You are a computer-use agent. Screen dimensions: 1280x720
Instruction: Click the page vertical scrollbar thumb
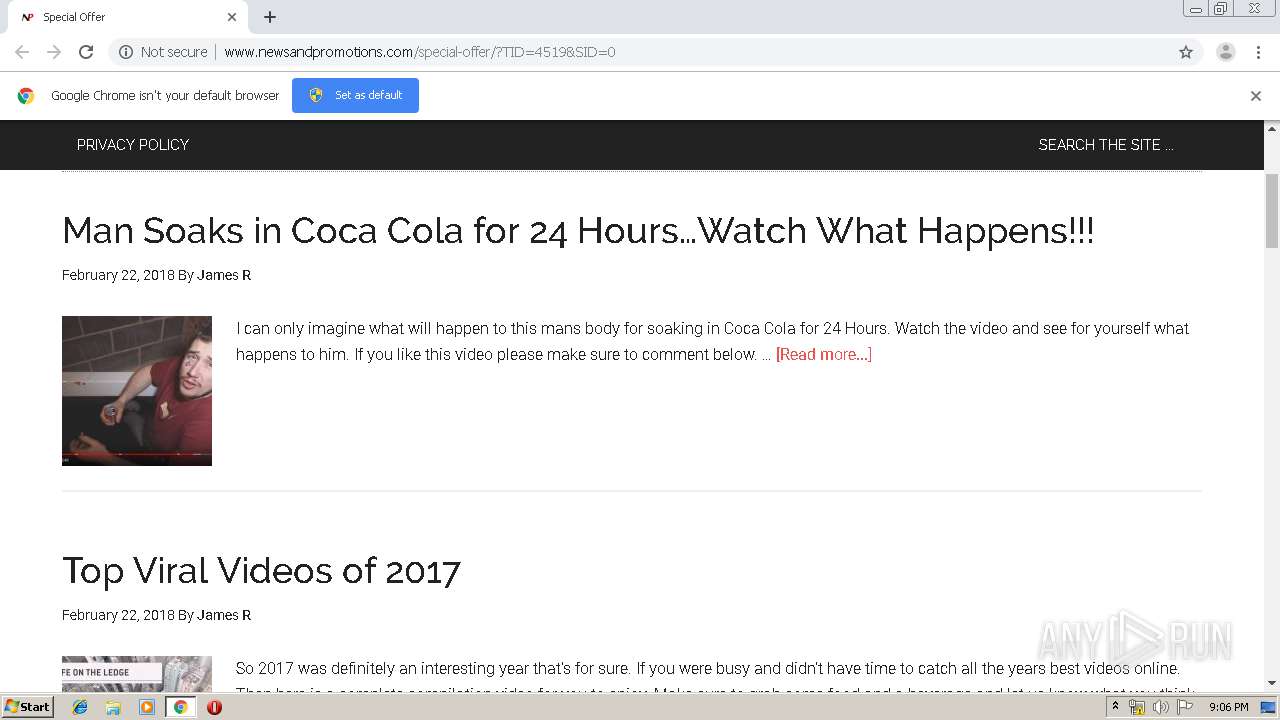pos(1272,210)
